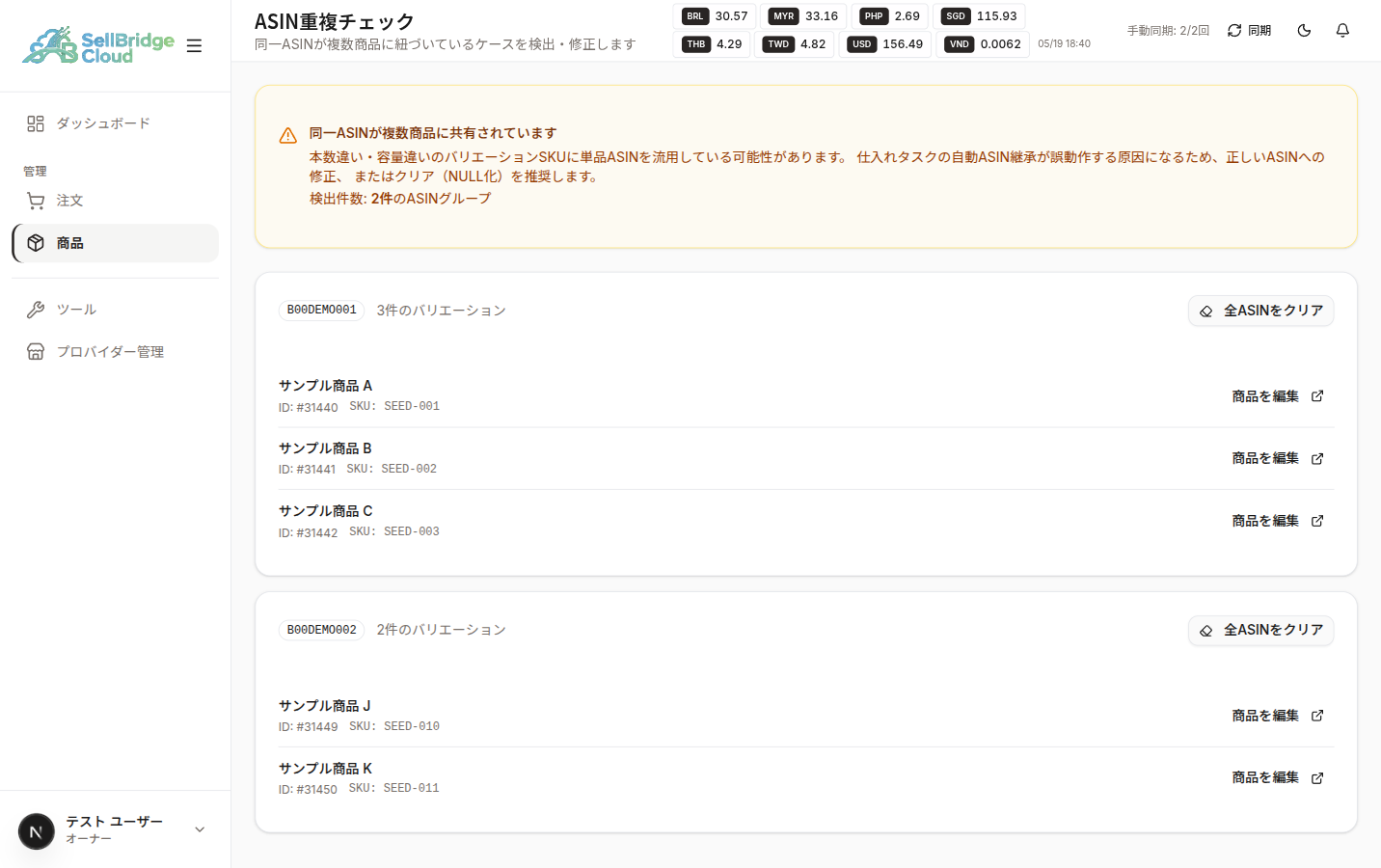The image size is (1381, 868).
Task: Click the TWD exchange rate chip
Action: pyautogui.click(x=795, y=44)
